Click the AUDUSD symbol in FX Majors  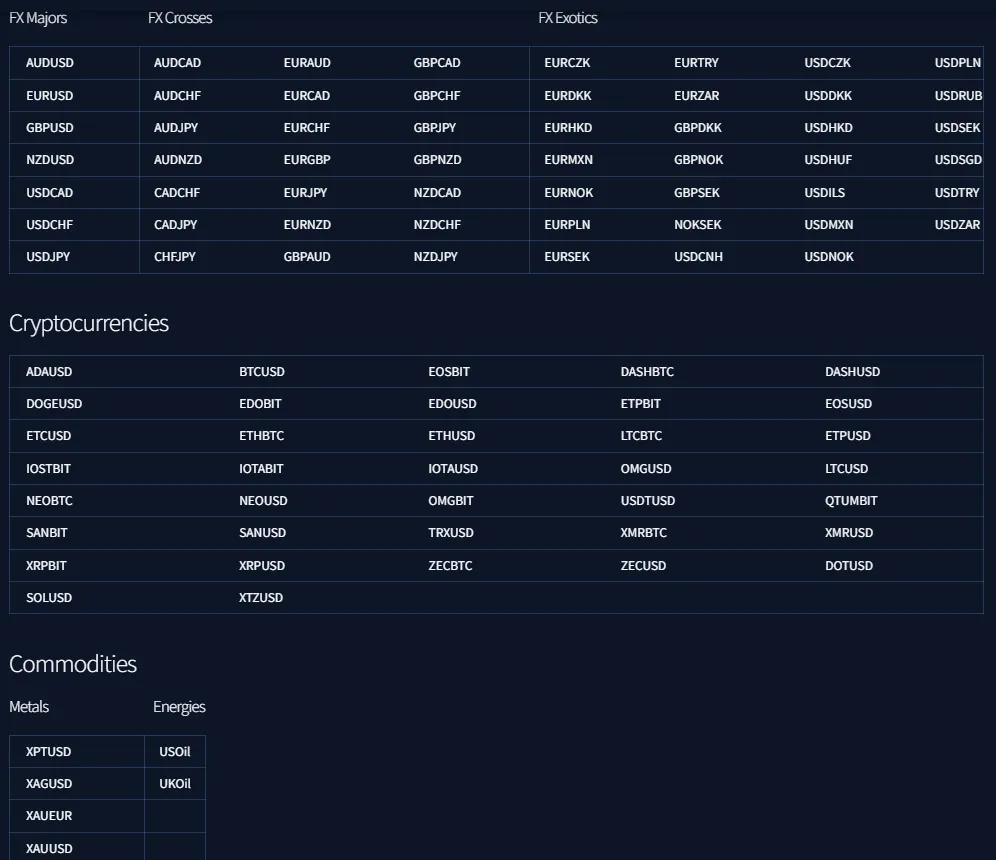coord(50,63)
